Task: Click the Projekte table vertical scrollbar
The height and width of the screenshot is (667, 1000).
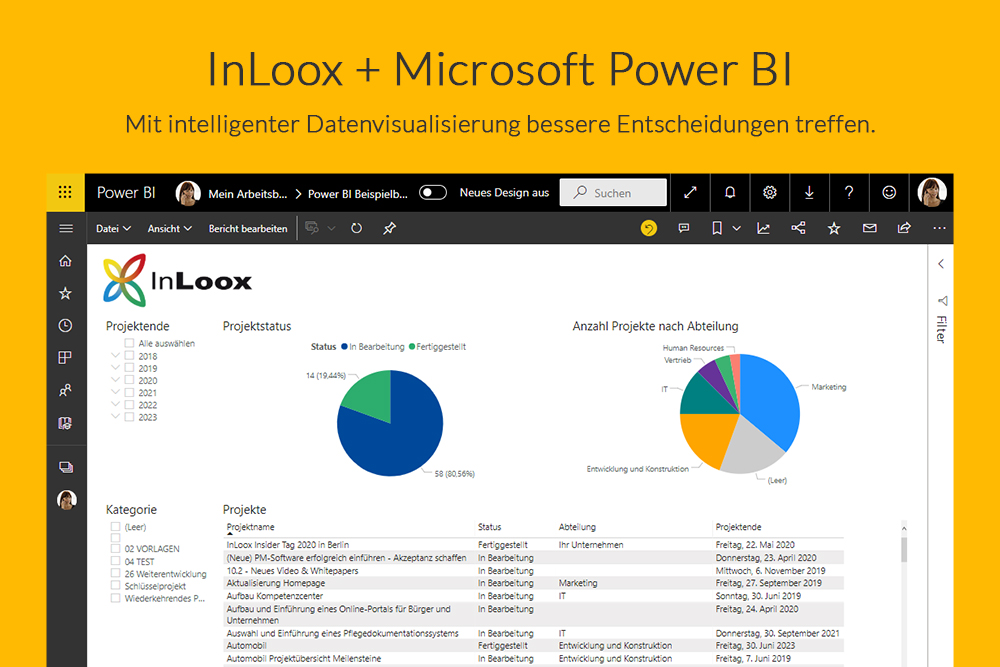Action: tap(904, 550)
